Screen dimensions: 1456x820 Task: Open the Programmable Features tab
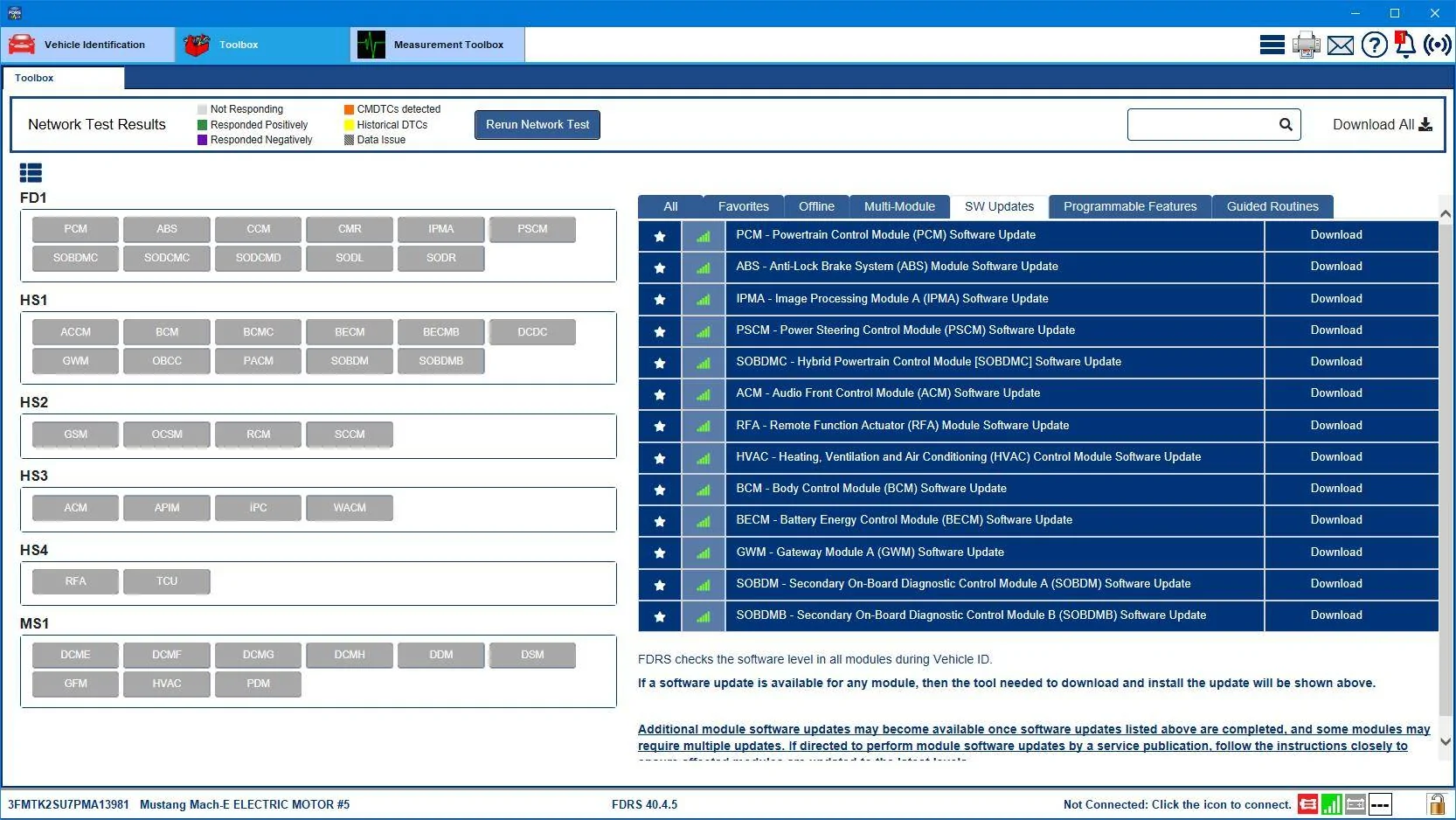[x=1130, y=206]
